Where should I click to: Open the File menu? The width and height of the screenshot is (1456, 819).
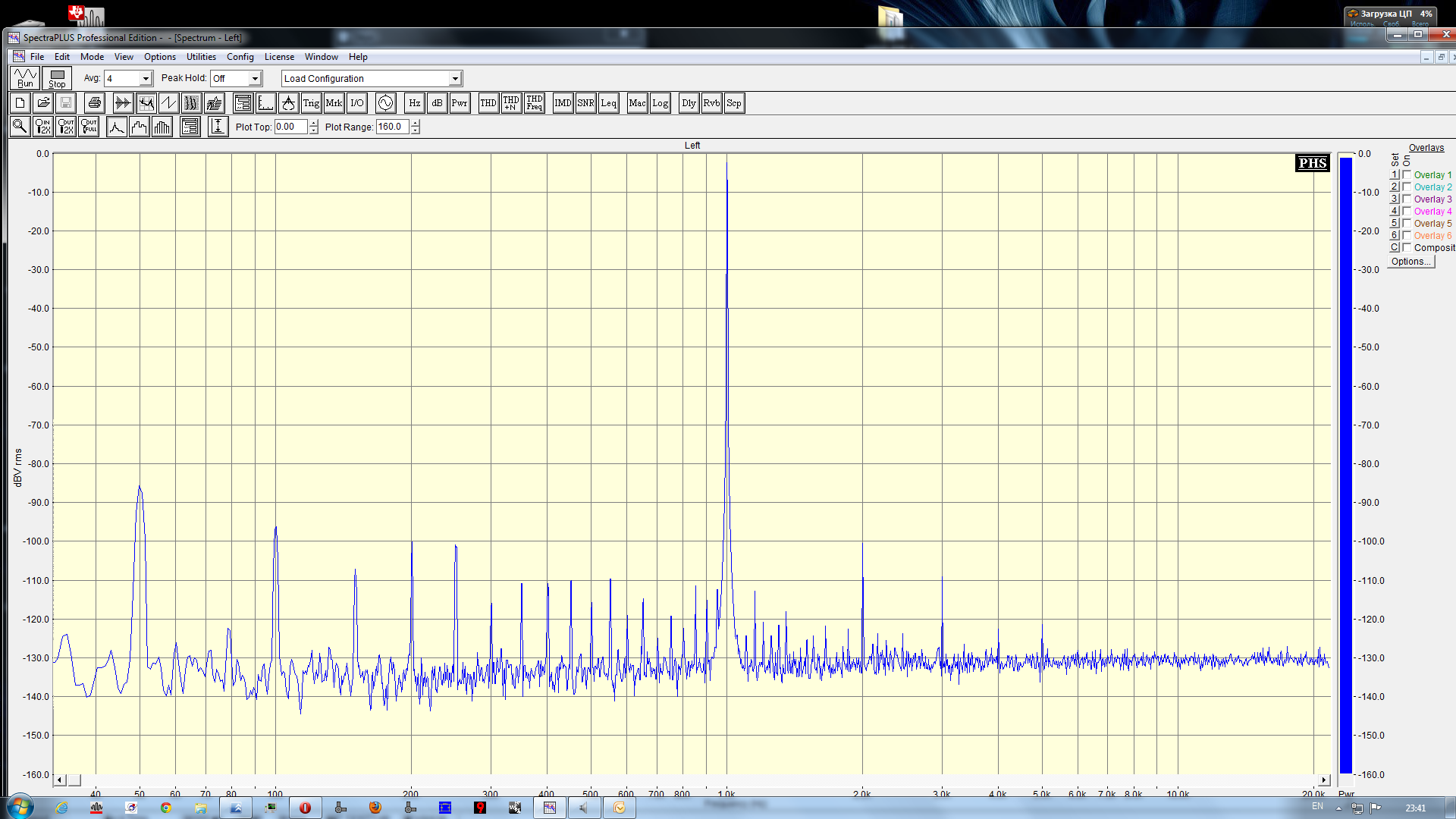tap(37, 57)
